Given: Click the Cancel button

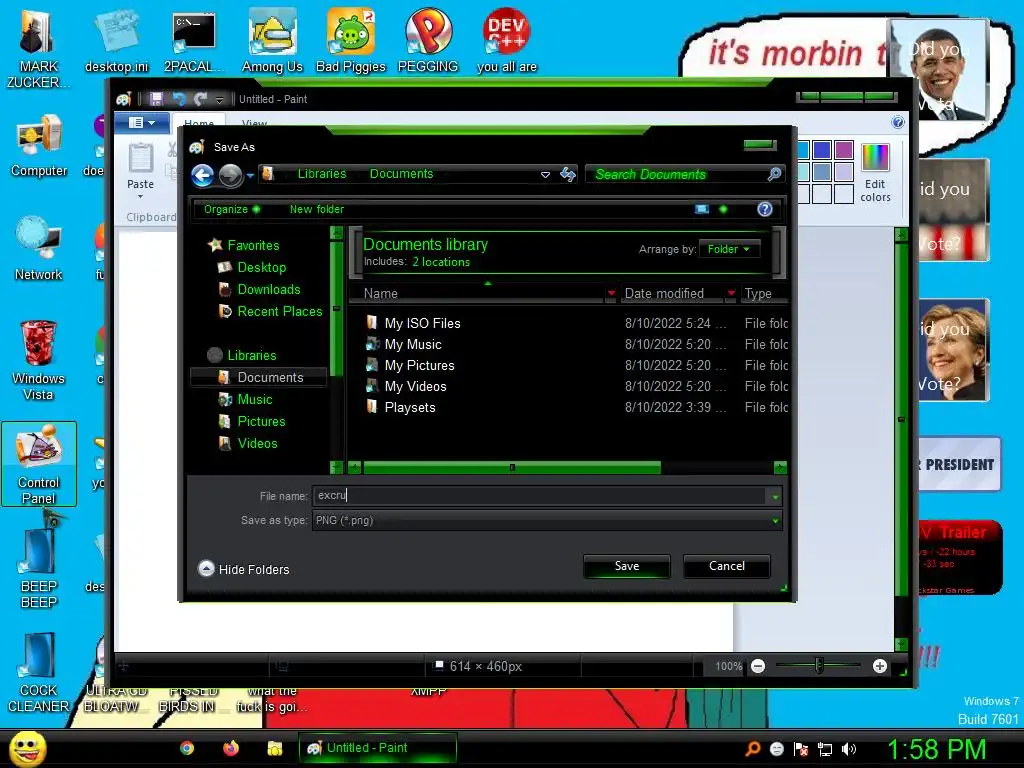Looking at the screenshot, I should 727,566.
